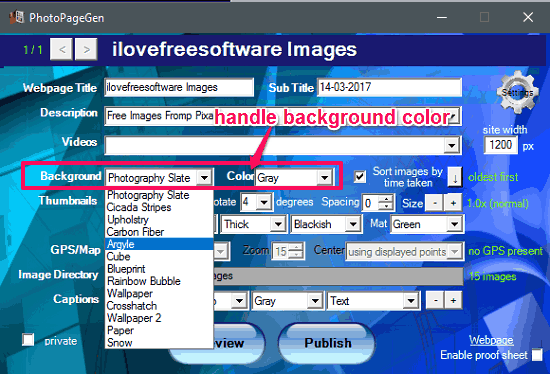The height and width of the screenshot is (374, 550).
Task: Decrease caption size with minus button
Action: (x=435, y=300)
